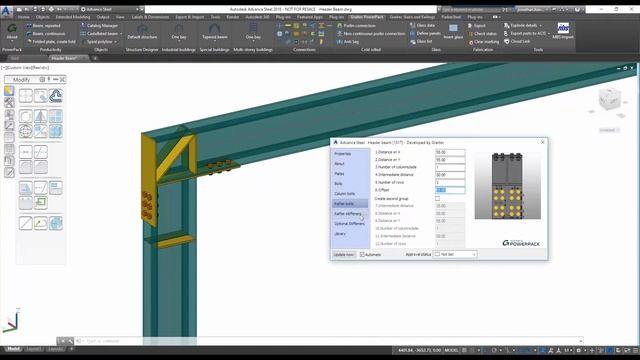Click the Anti Sag tool
640x360 pixels.
click(348, 42)
